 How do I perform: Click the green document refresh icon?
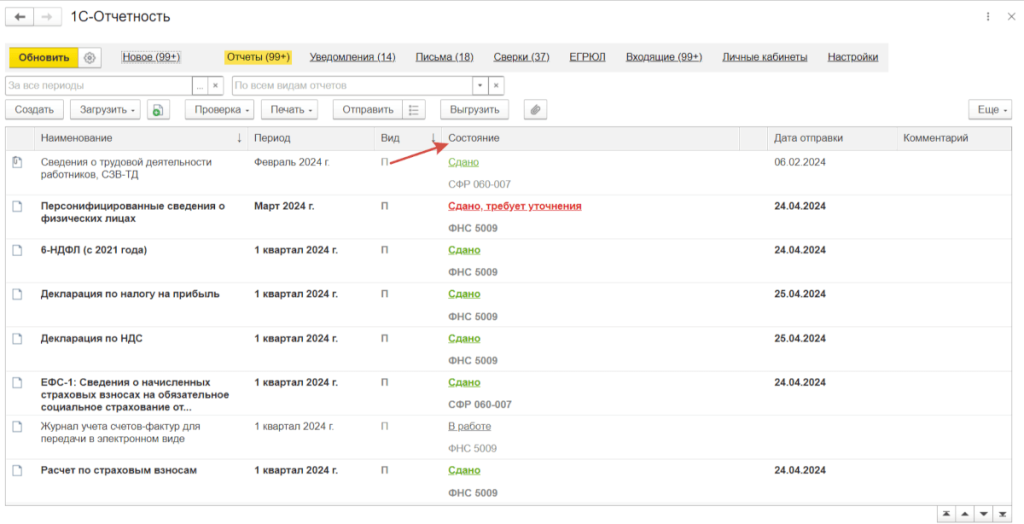pos(158,110)
